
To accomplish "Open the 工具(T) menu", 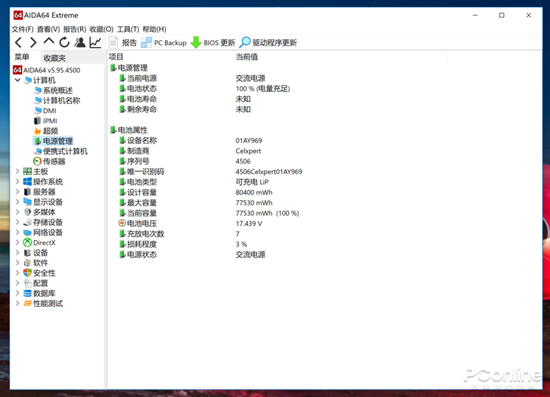I will (128, 29).
